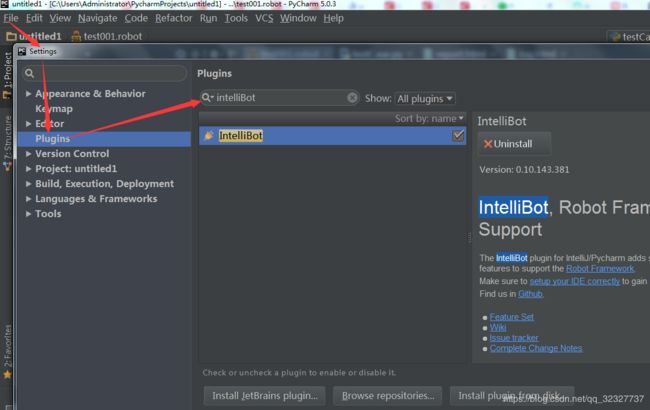
Task: Uncheck the IntelliBot plugin checkbox
Action: click(458, 135)
